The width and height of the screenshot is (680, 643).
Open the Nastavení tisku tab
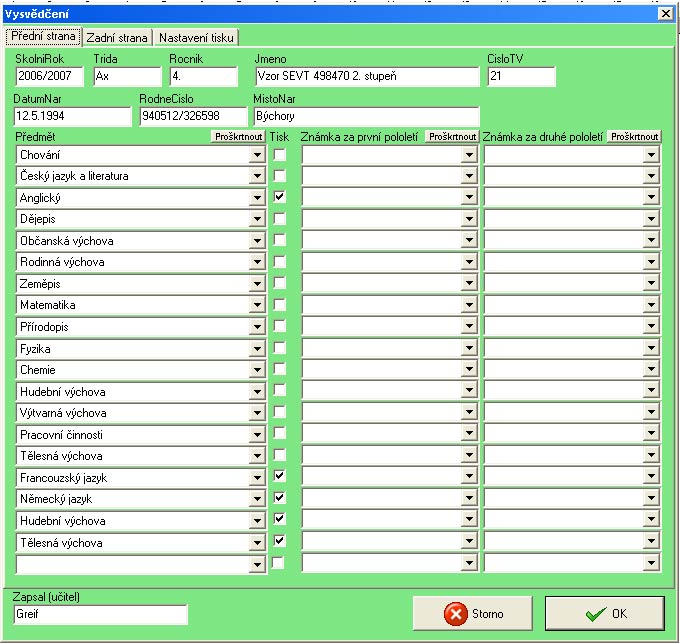tap(196, 37)
